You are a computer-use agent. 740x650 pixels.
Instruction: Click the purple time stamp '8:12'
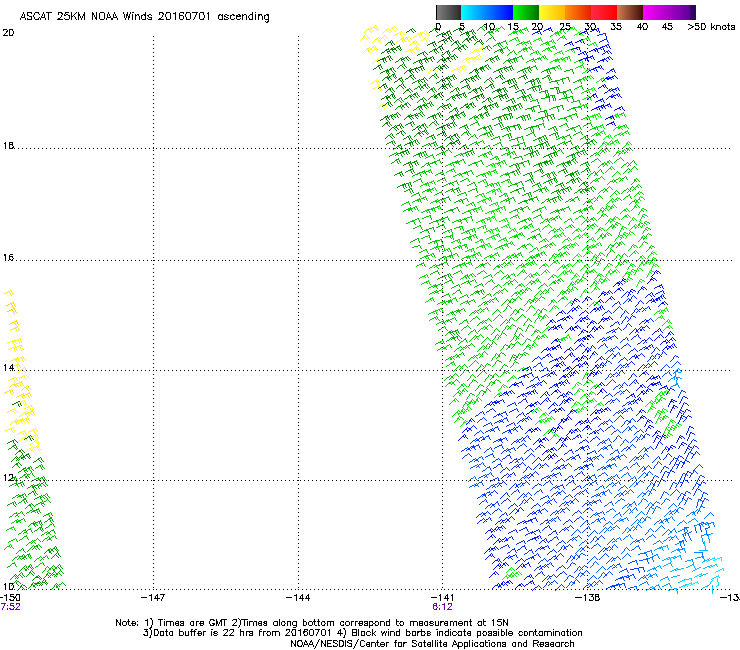tap(442, 607)
